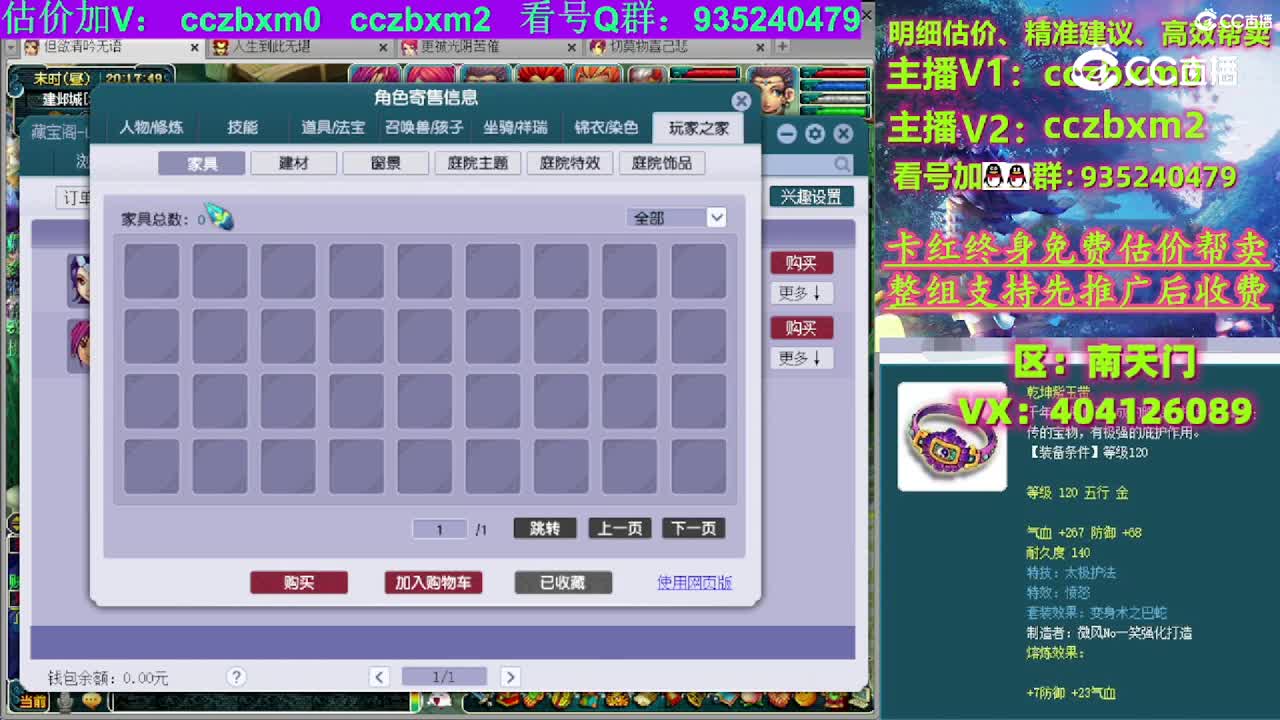Close the 更被光阴苦催 tab
Screen dimensions: 1280x720
[572, 47]
